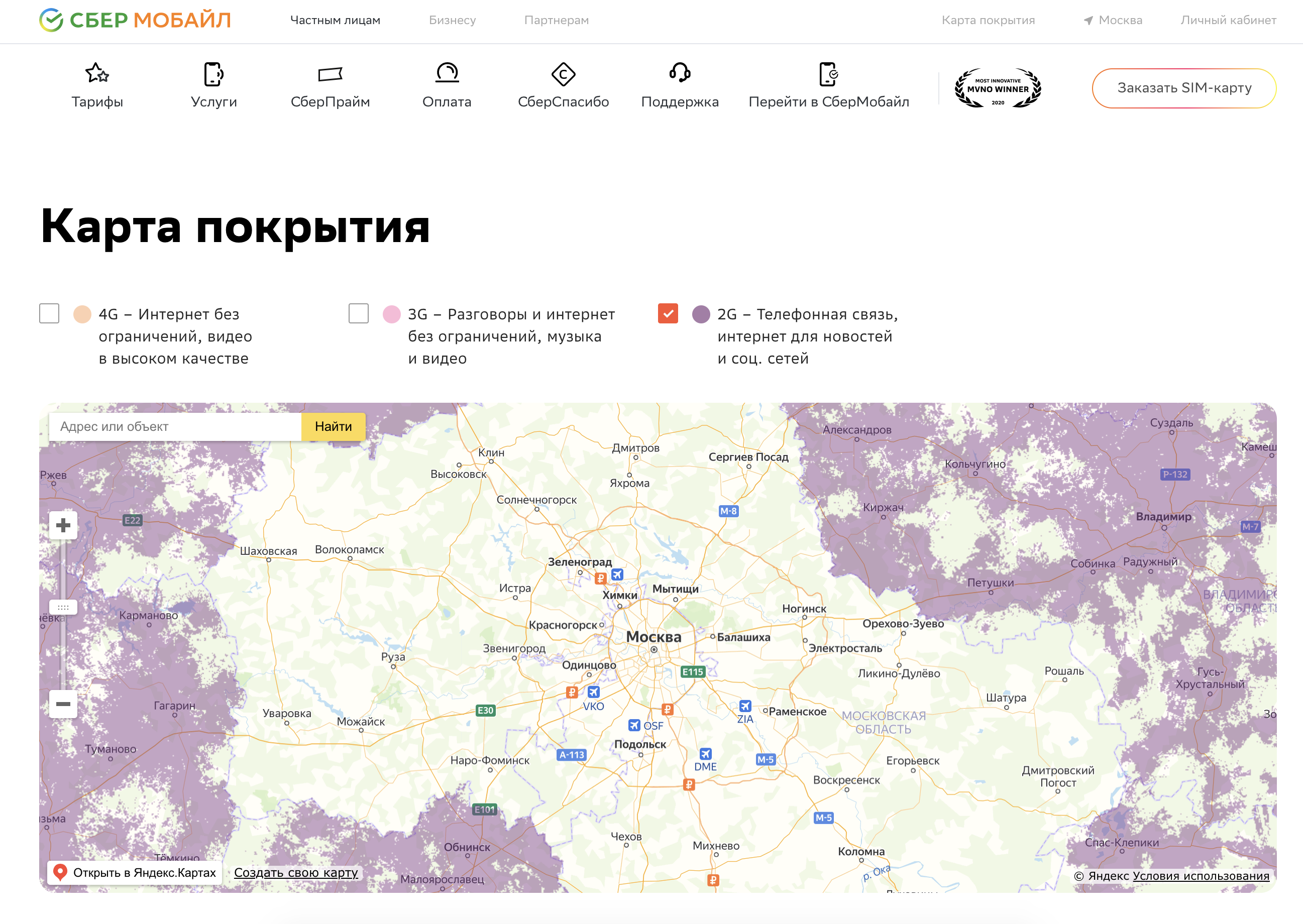Click airport icon near Химки
This screenshot has height=924, width=1303.
tap(617, 574)
